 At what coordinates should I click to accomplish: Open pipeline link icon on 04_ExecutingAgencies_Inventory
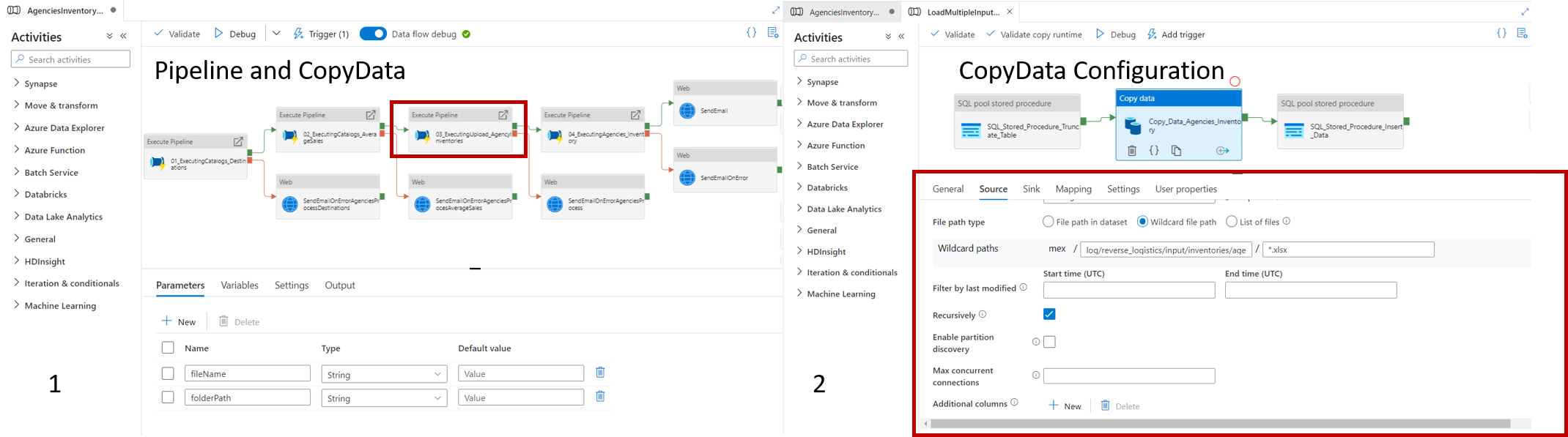coord(636,115)
